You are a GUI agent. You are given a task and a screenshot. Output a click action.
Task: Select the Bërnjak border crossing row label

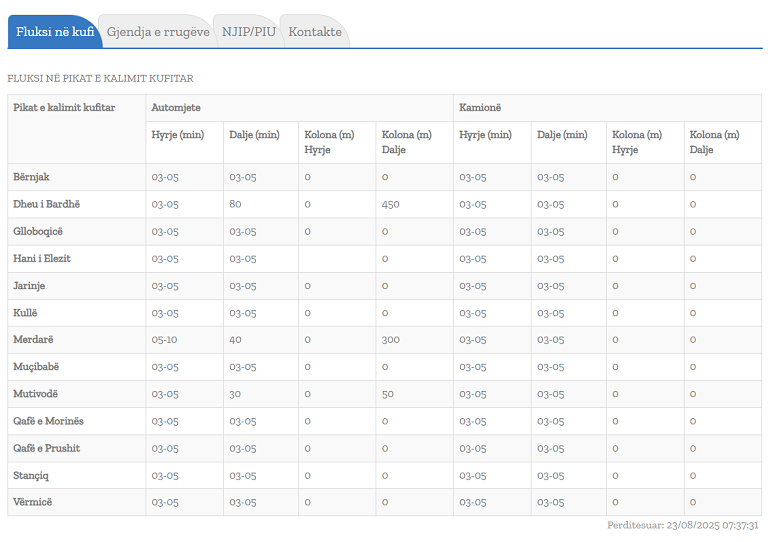tap(31, 177)
